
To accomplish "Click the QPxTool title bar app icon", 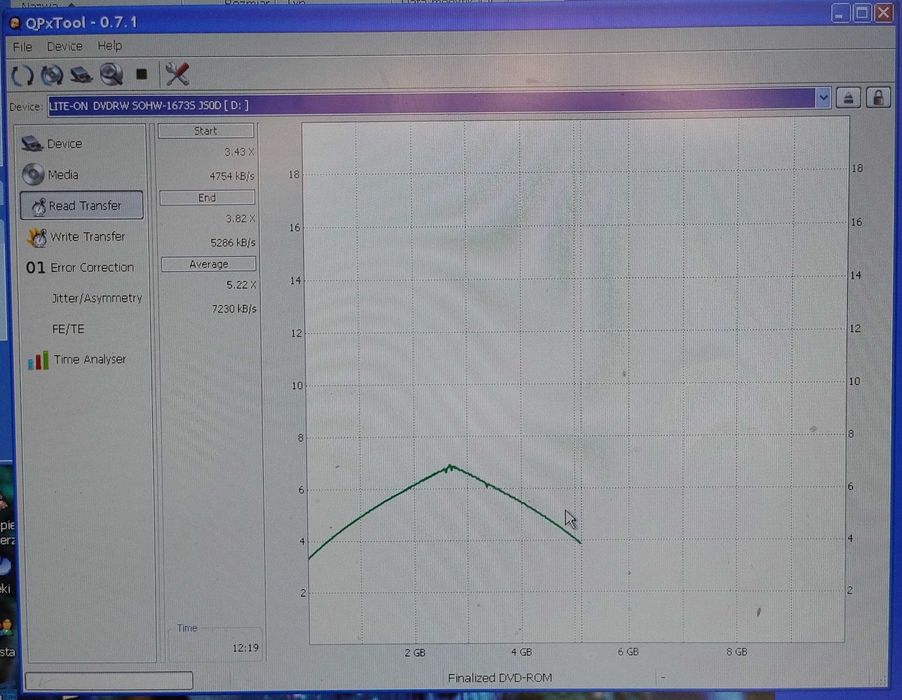I will pyautogui.click(x=15, y=23).
